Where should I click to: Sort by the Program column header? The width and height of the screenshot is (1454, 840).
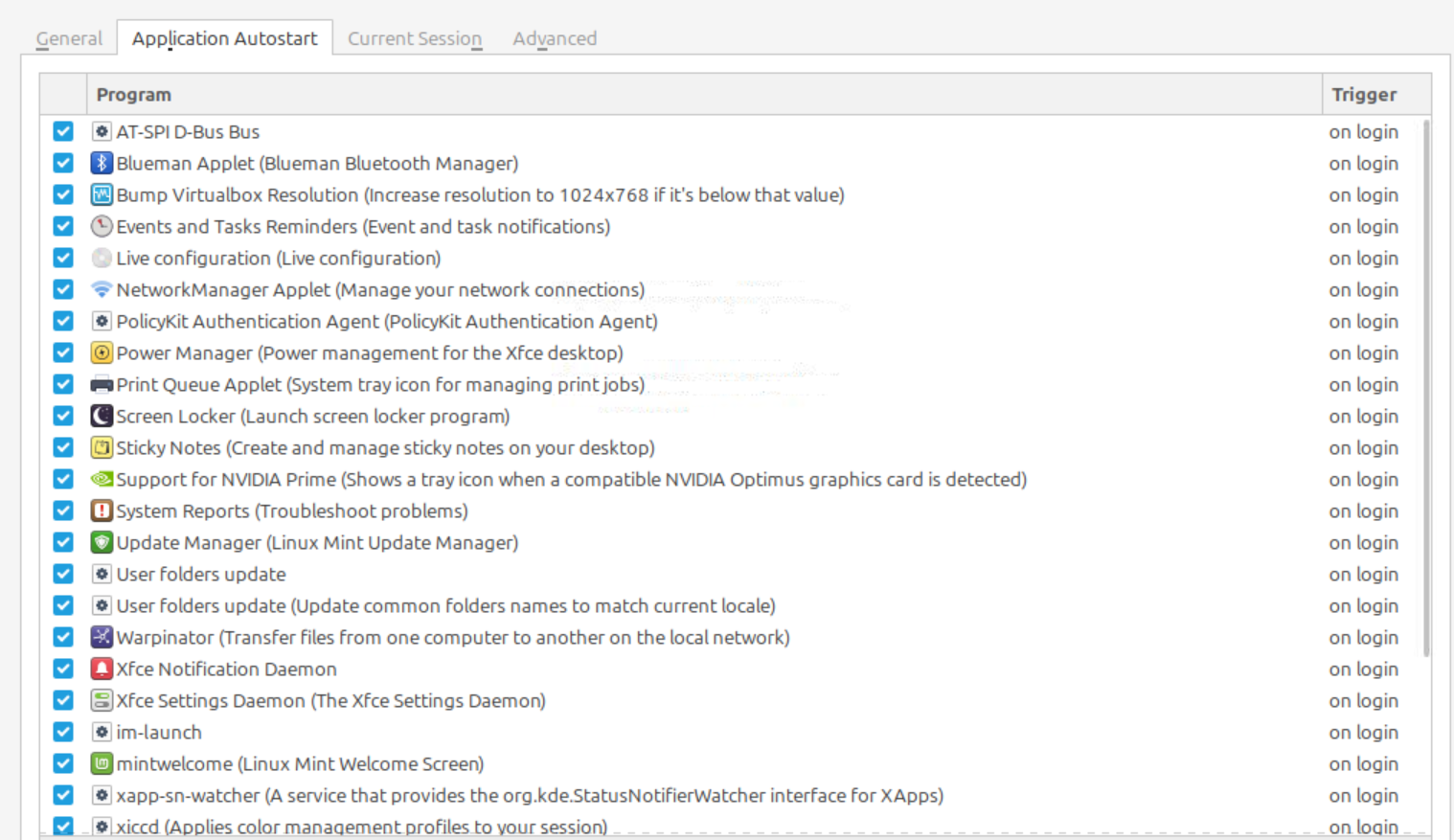[704, 94]
